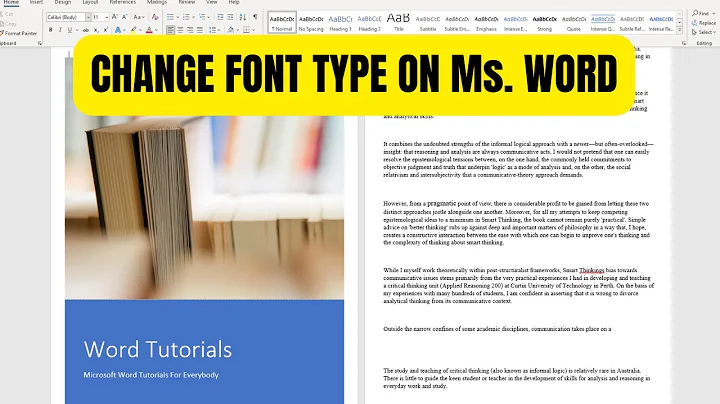Apply the red font color
Image resolution: width=720 pixels, height=404 pixels.
[x=149, y=30]
